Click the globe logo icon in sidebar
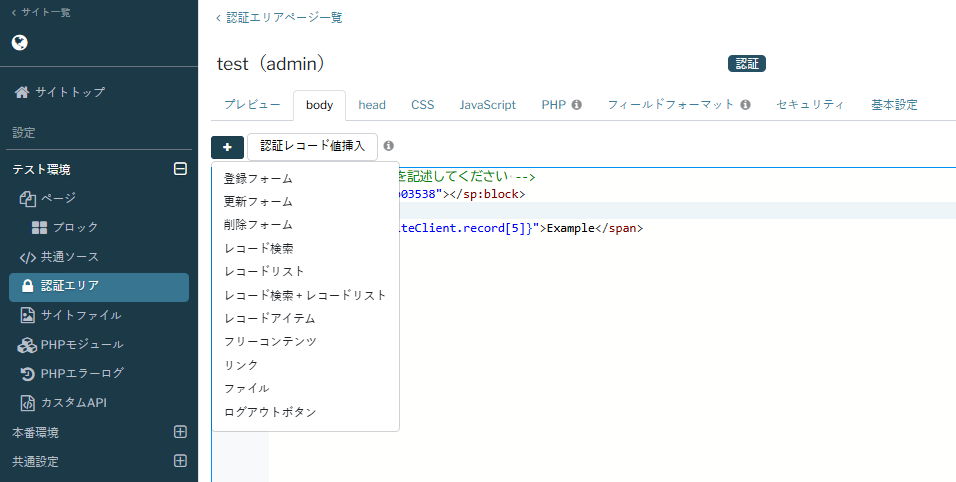Viewport: 956px width, 482px height. (20, 43)
